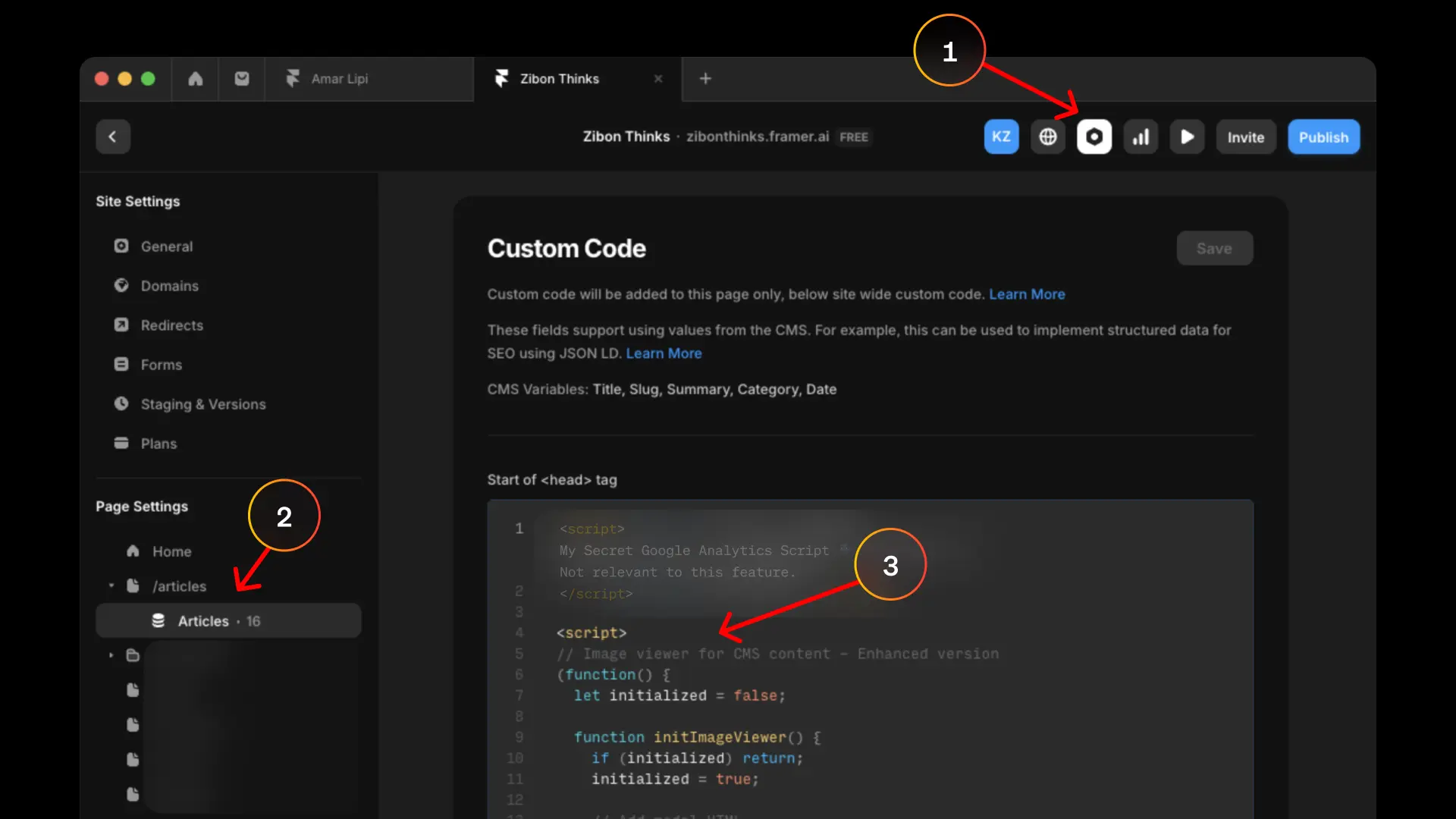Viewport: 1456px width, 819px height.
Task: Click the Image viewer comment line
Action: (x=778, y=654)
